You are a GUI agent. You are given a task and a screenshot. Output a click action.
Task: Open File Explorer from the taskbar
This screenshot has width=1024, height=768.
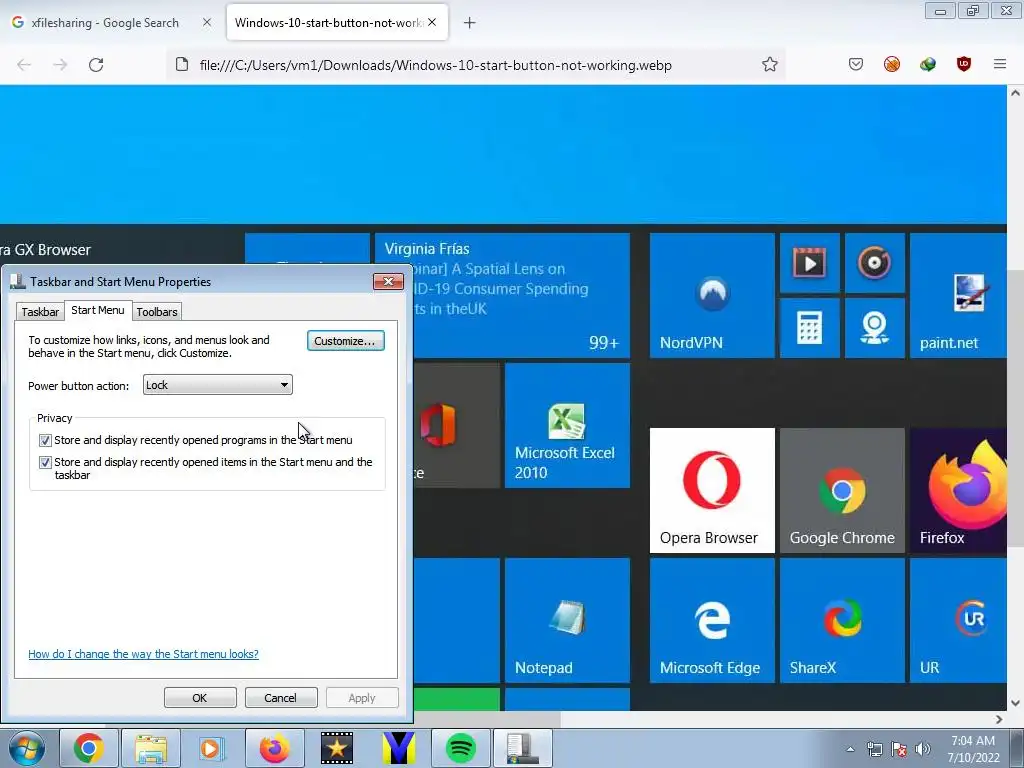151,748
